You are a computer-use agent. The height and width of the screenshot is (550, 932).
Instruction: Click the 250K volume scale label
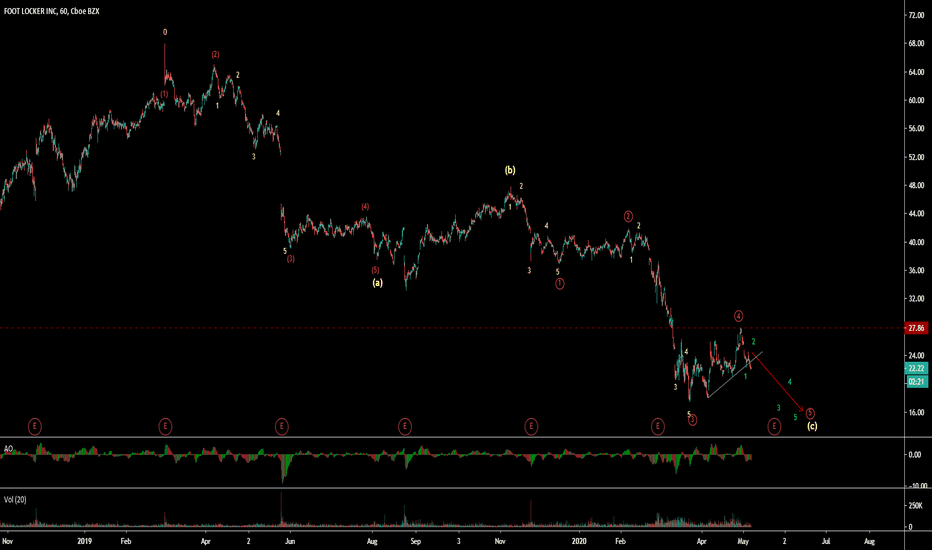[x=916, y=505]
